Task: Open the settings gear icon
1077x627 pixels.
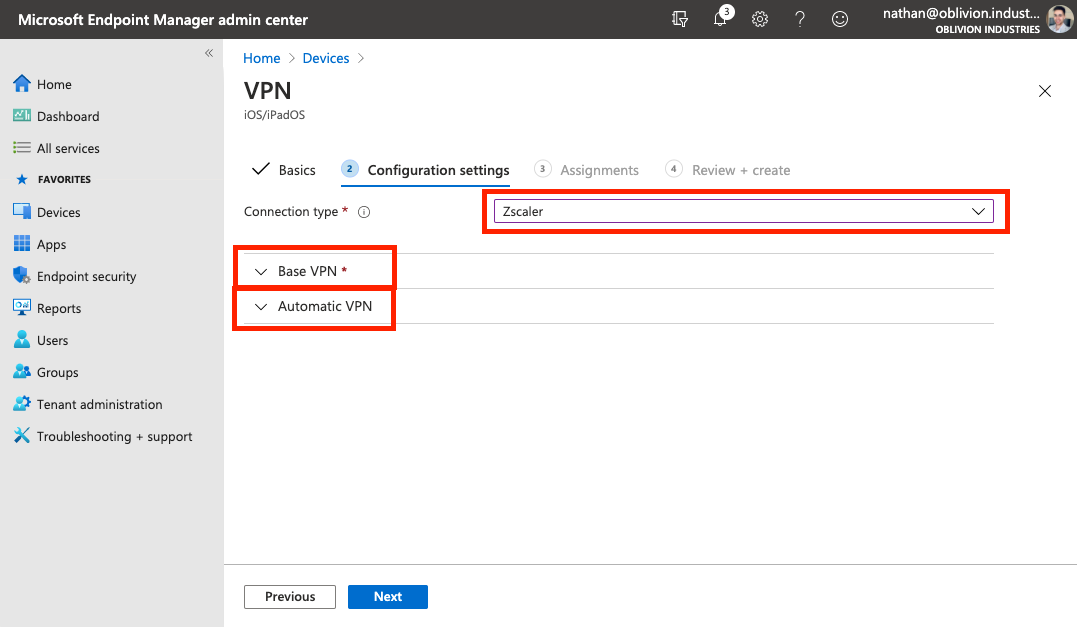Action: tap(760, 19)
